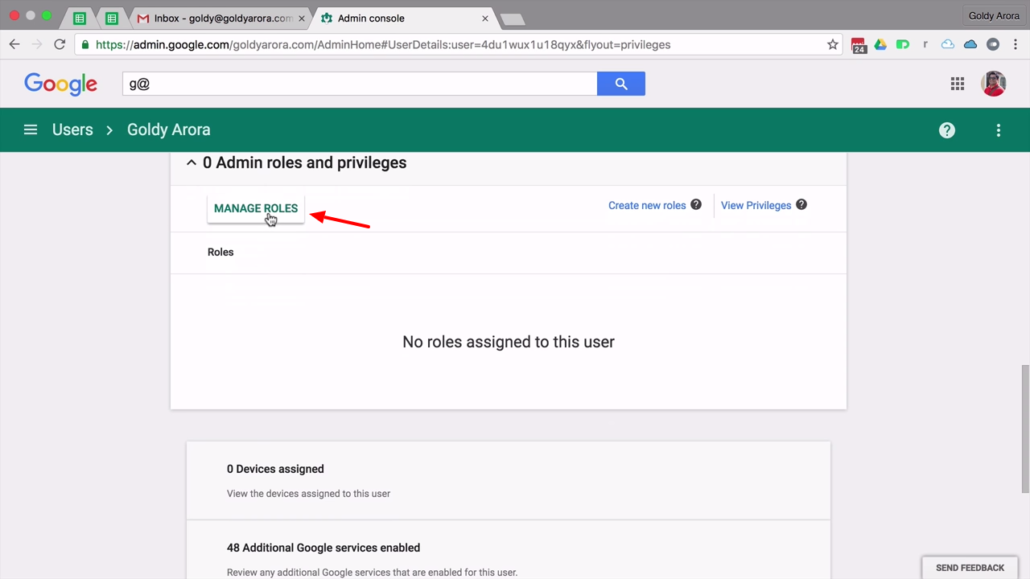Close the Admin console tab

point(485,18)
